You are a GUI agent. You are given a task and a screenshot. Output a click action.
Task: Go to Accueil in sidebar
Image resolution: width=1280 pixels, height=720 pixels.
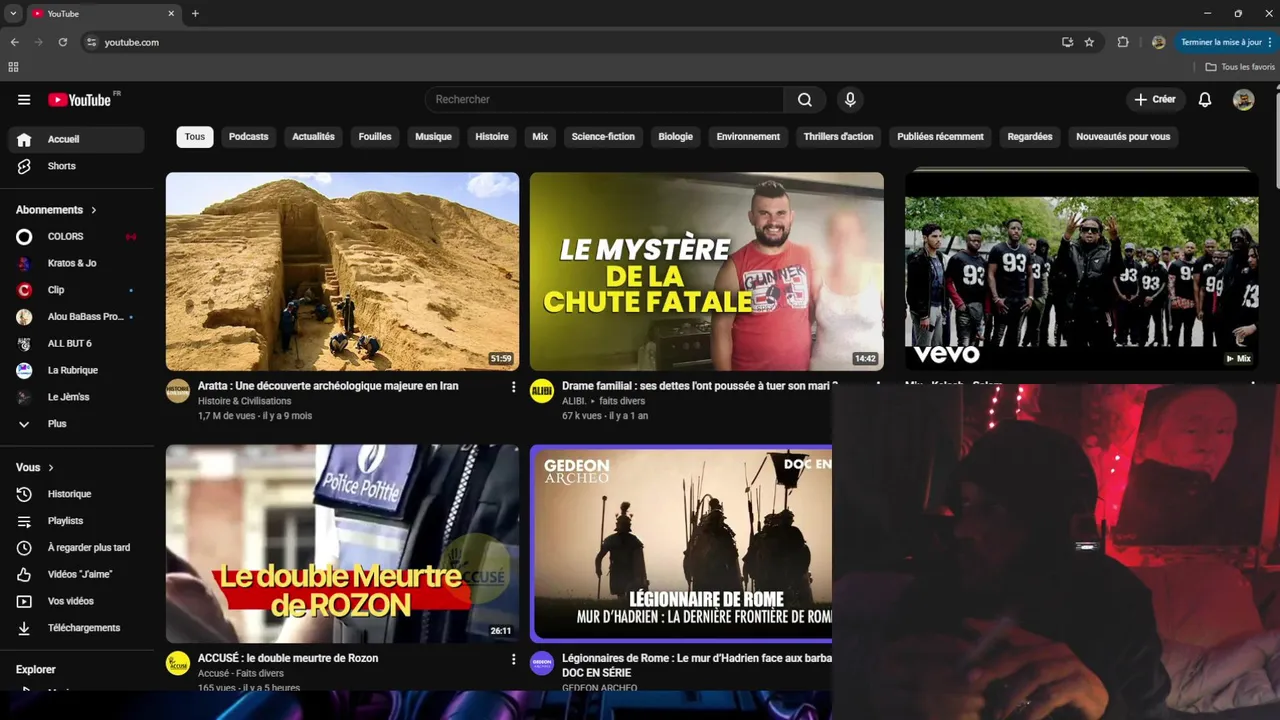click(76, 139)
